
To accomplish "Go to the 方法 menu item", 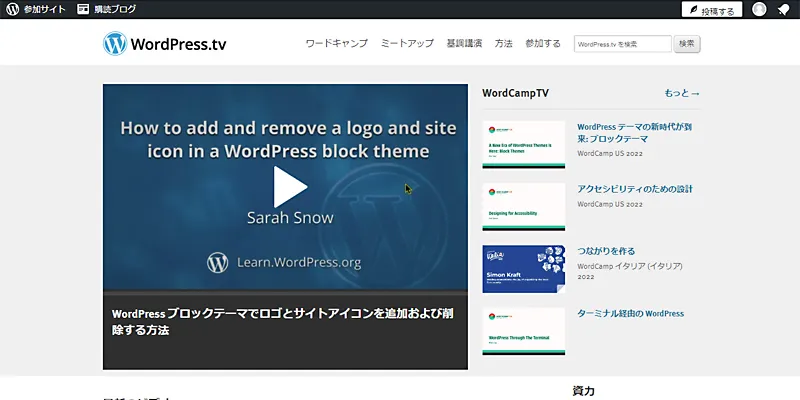I will point(503,44).
